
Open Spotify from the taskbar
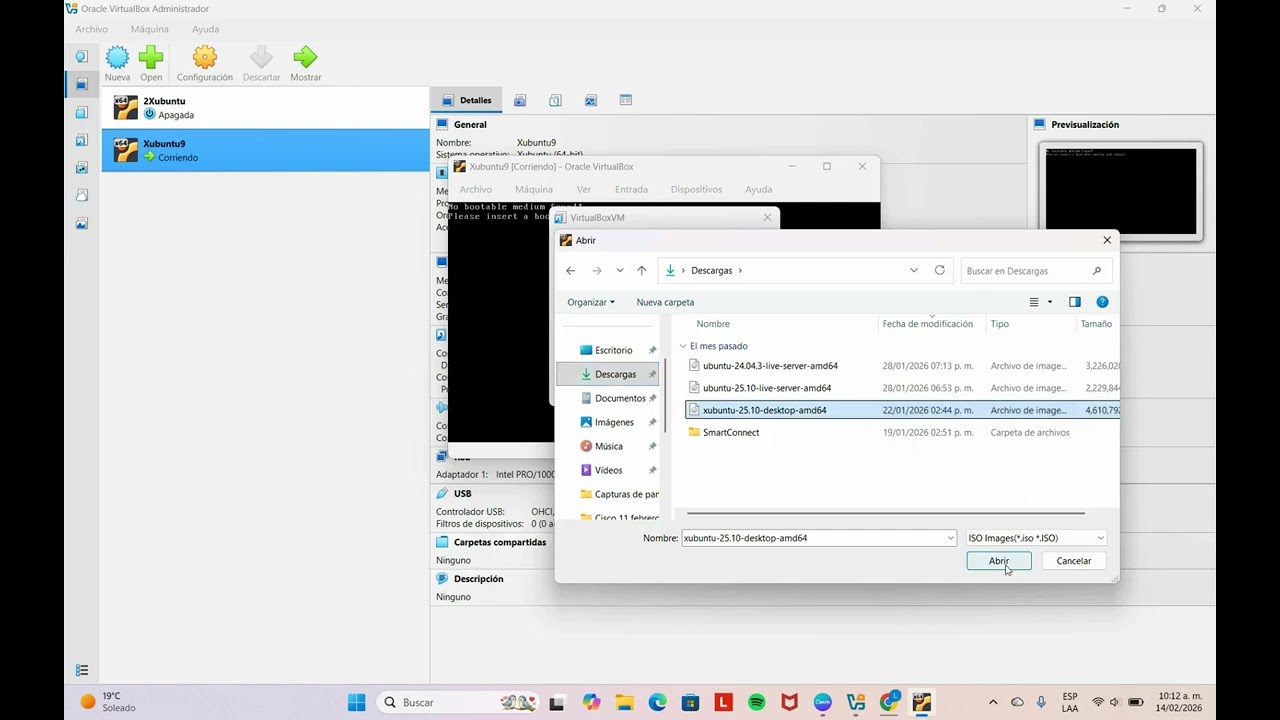[x=757, y=702]
